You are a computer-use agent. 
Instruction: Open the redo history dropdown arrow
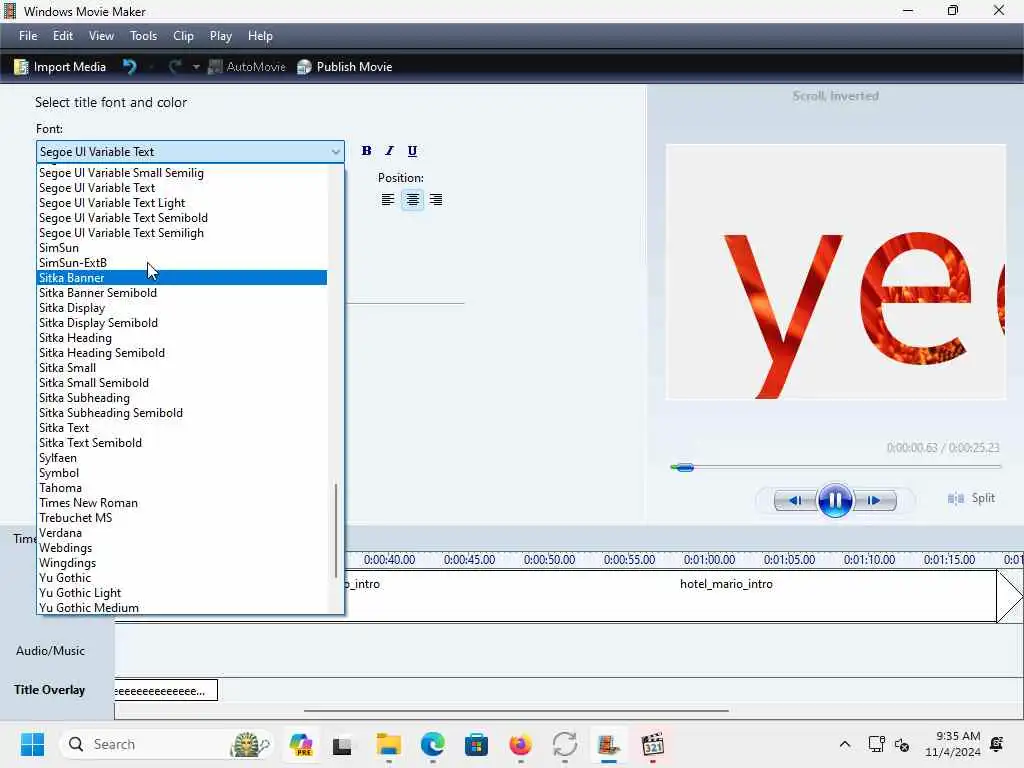point(195,67)
